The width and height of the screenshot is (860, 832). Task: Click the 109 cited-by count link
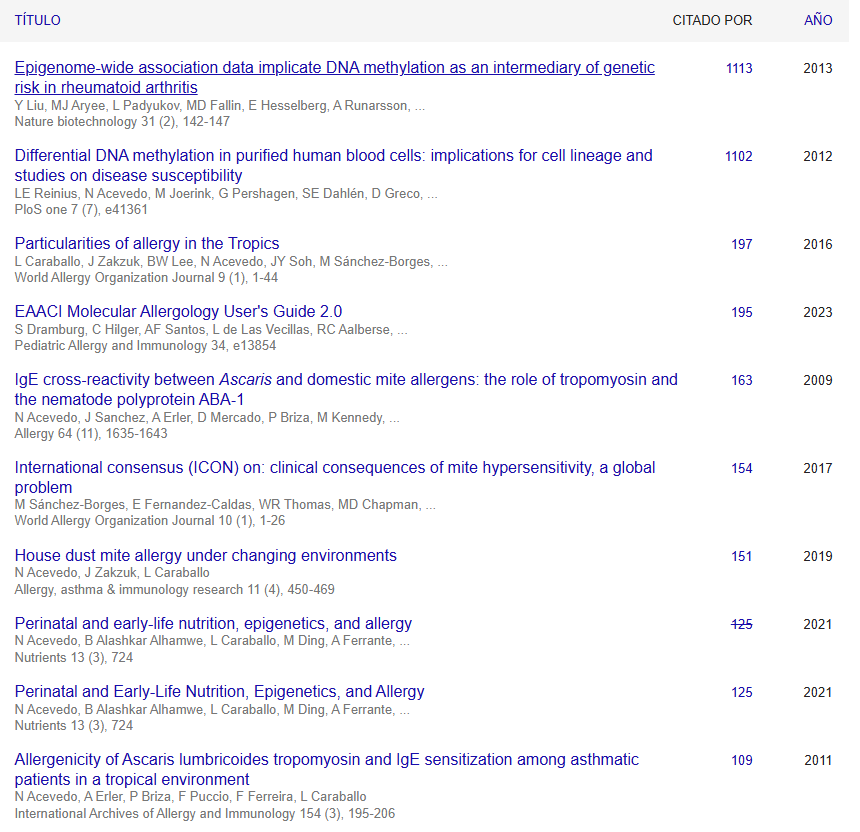point(741,760)
